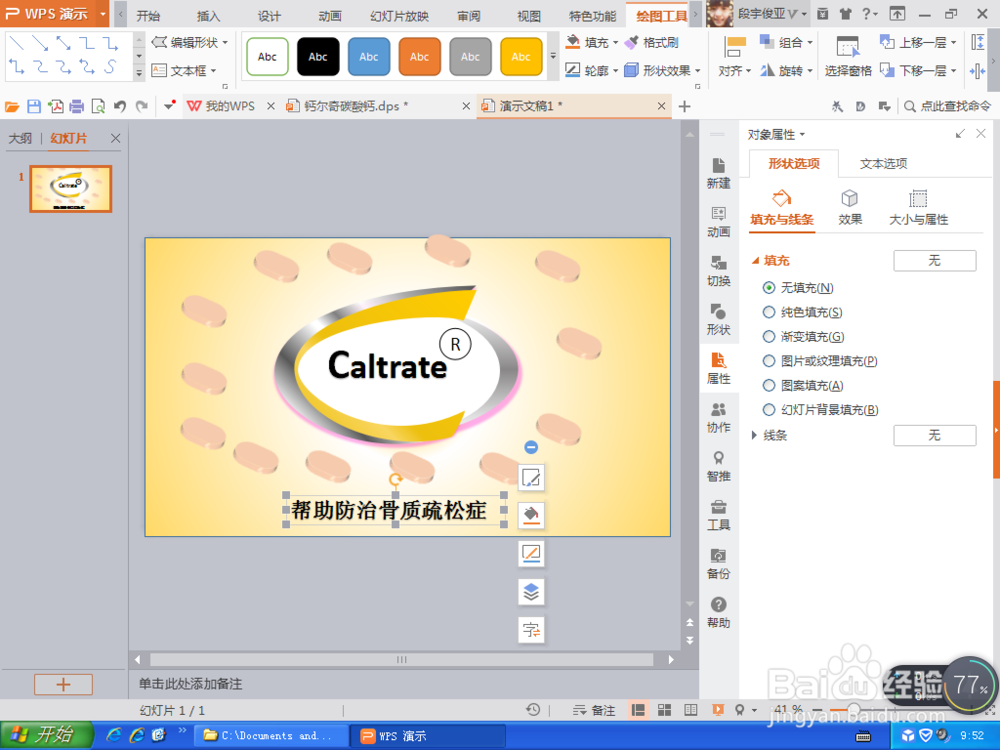This screenshot has height=750, width=1000.
Task: Toggle normal view icon in status bar
Action: tap(638, 710)
